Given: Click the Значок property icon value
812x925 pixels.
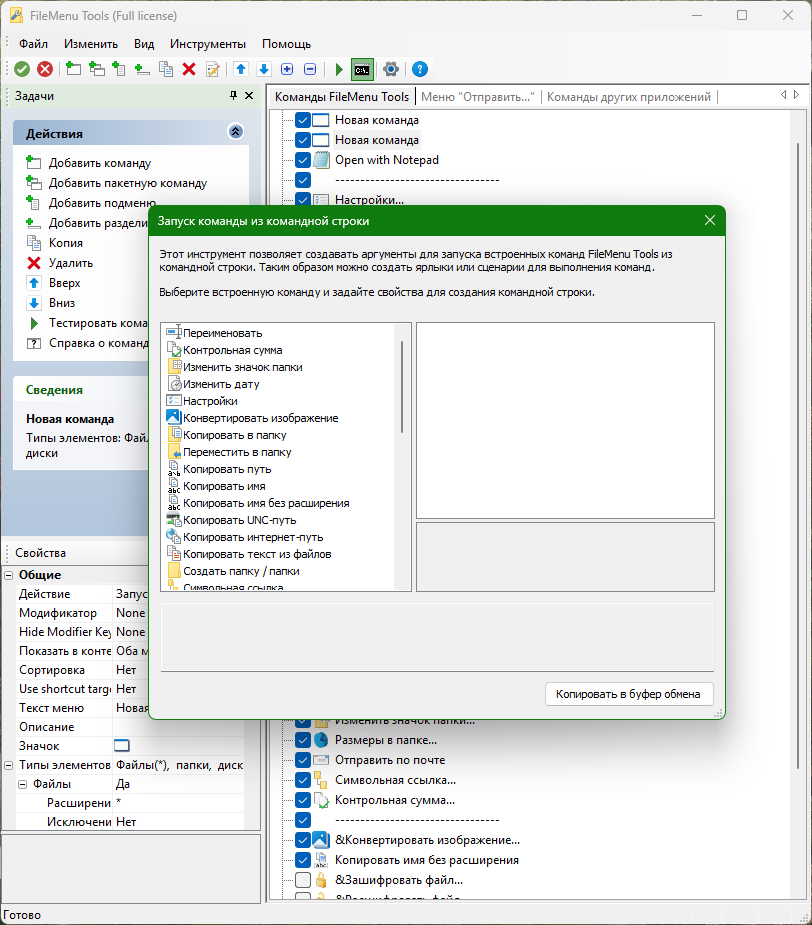Looking at the screenshot, I should coord(122,746).
